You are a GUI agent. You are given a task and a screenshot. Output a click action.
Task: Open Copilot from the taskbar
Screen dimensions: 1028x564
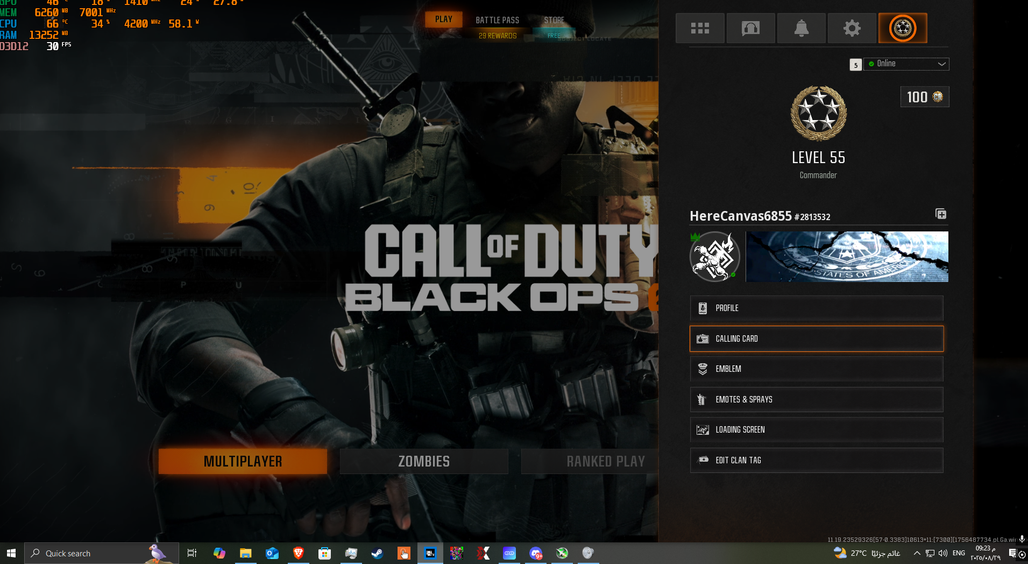tap(219, 554)
